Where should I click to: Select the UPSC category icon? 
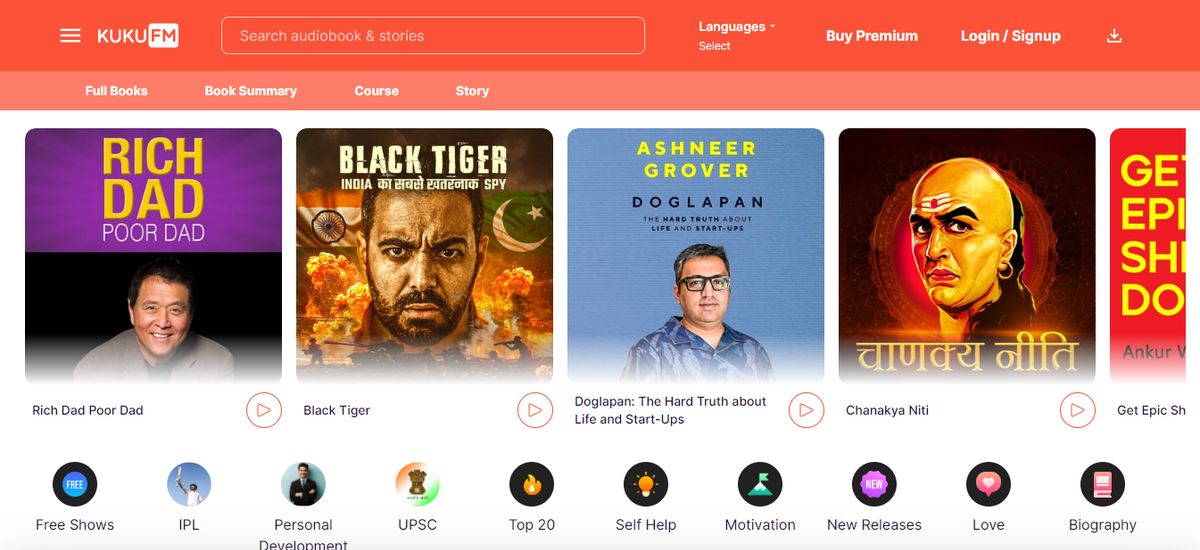(x=417, y=485)
